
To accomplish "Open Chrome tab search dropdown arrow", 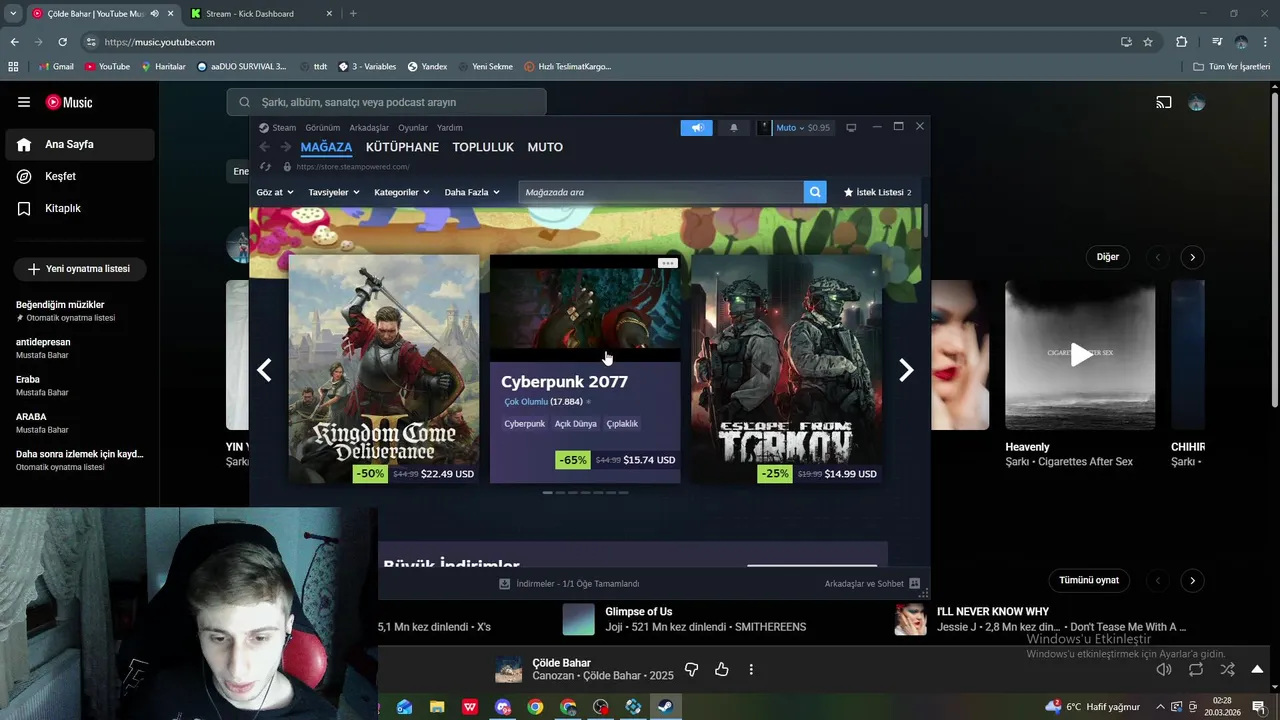I will coord(13,14).
